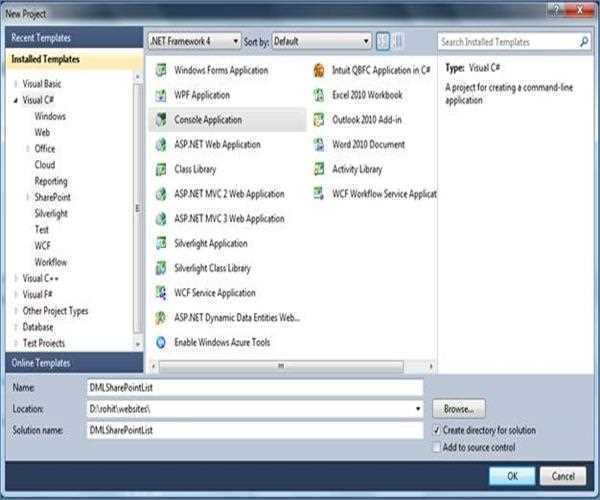This screenshot has height=500, width=600.
Task: Select the WPF Application icon
Action: pos(160,95)
